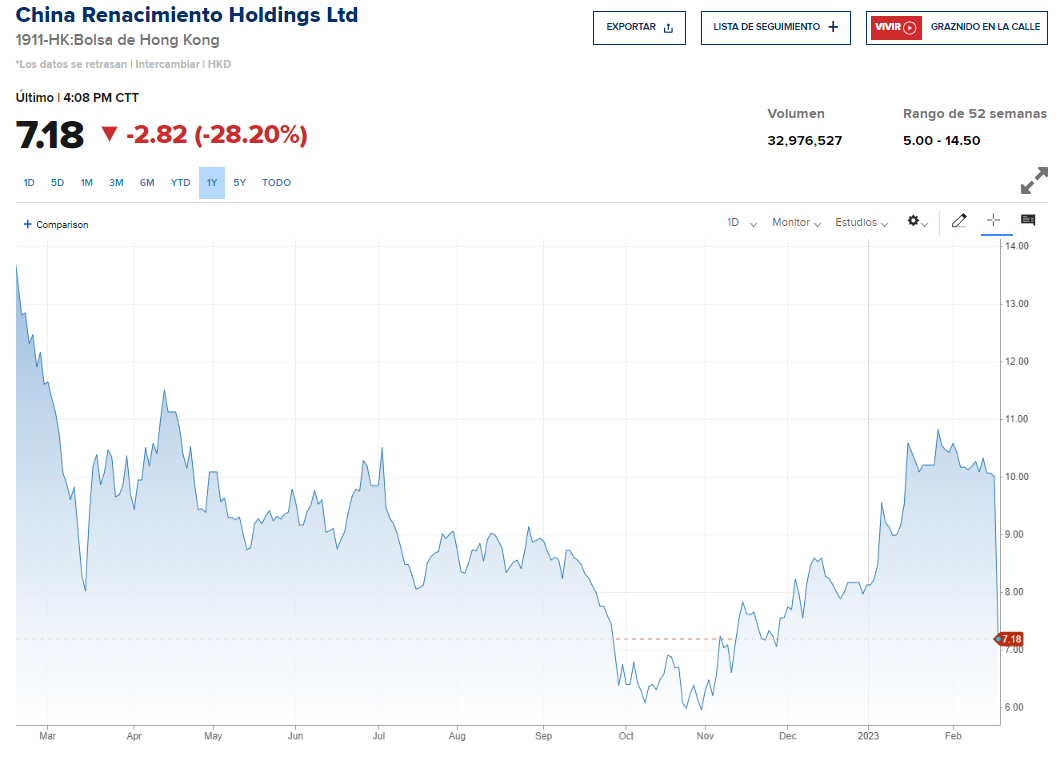The height and width of the screenshot is (760, 1058).
Task: Click the export share icon
Action: [x=668, y=28]
